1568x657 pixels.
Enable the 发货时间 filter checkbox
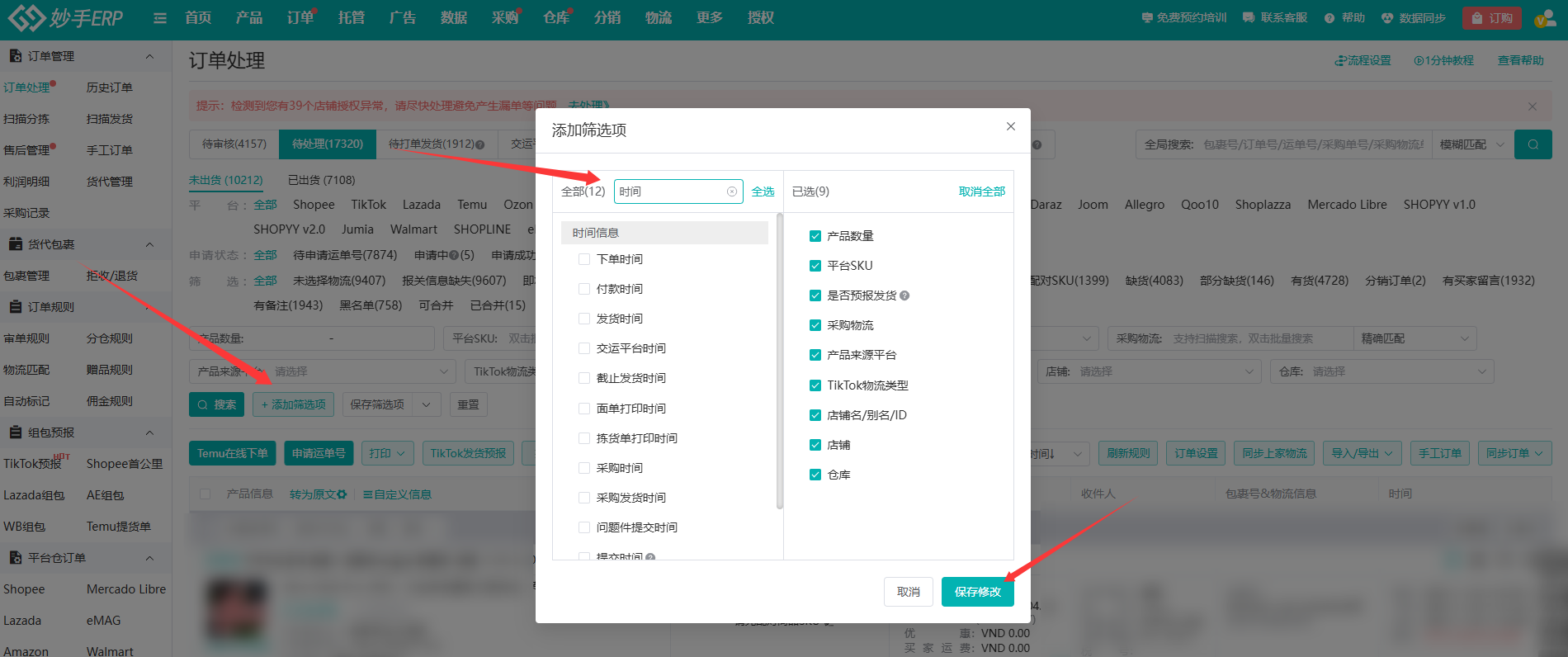(584, 319)
